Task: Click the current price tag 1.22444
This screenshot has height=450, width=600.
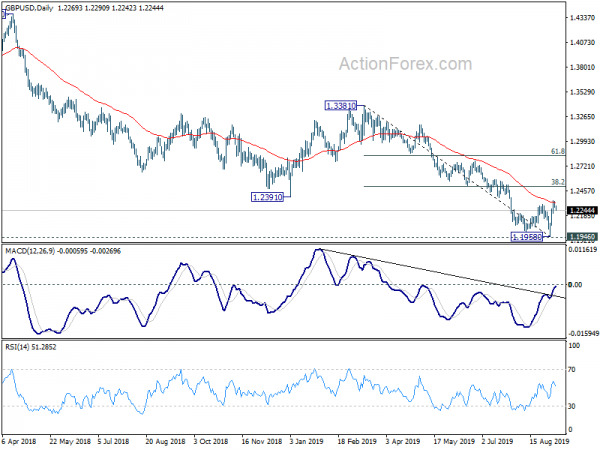Action: 581,210
